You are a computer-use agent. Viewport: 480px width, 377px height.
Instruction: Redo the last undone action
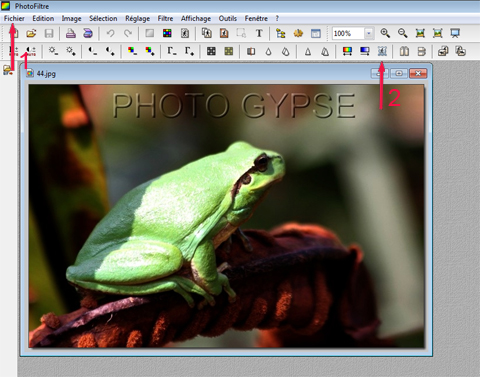(x=128, y=33)
